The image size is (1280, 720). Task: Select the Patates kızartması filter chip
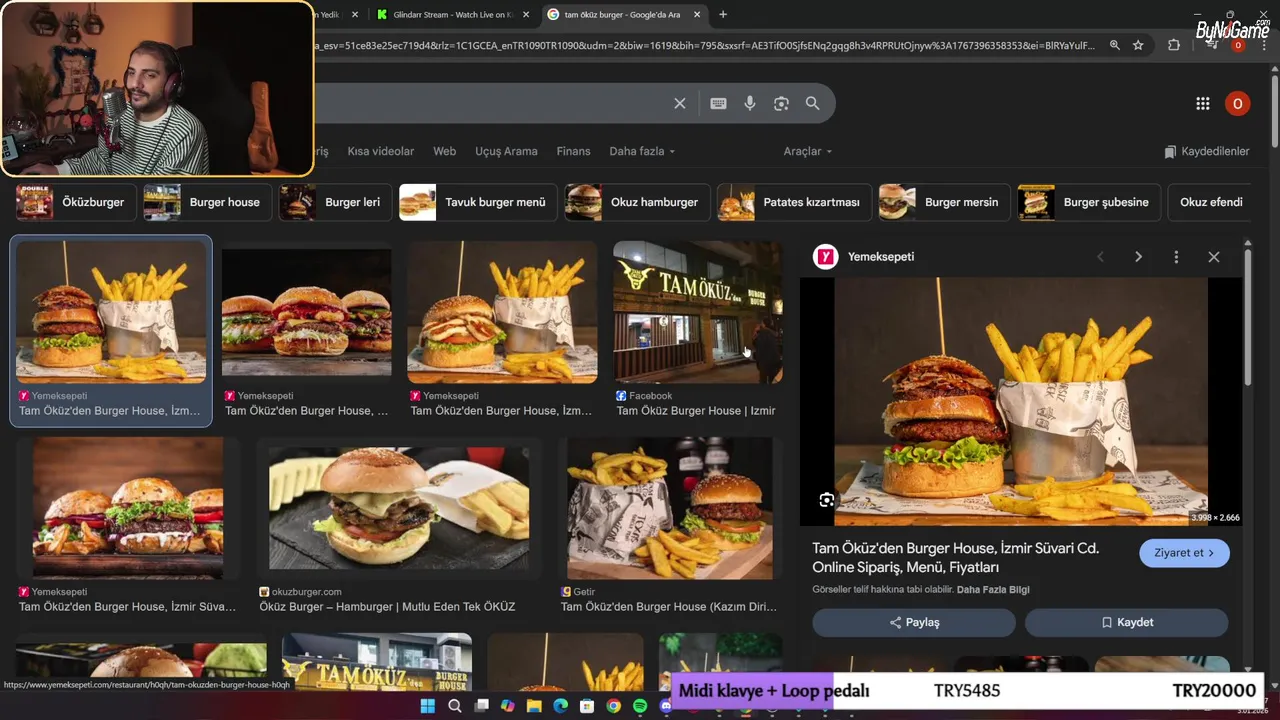(794, 202)
